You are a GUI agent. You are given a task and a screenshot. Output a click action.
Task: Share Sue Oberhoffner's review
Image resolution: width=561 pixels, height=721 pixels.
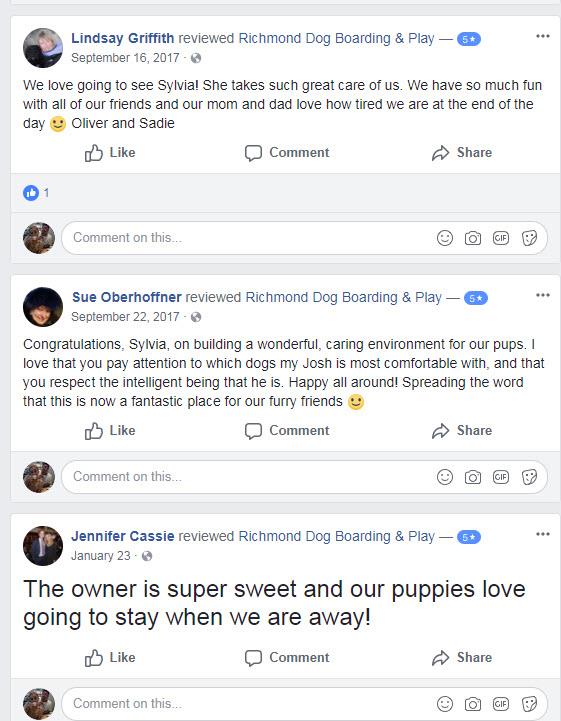[x=462, y=431]
